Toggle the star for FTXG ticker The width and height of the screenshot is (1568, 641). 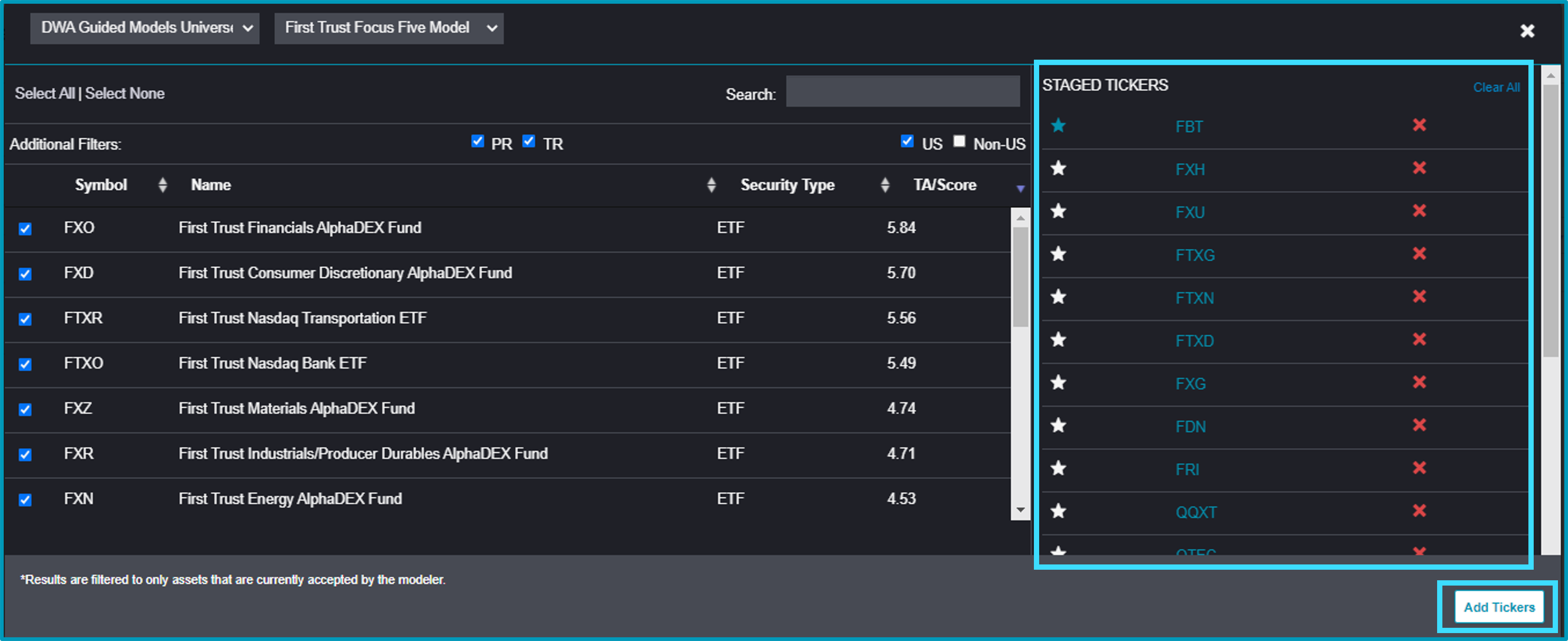[x=1059, y=254]
